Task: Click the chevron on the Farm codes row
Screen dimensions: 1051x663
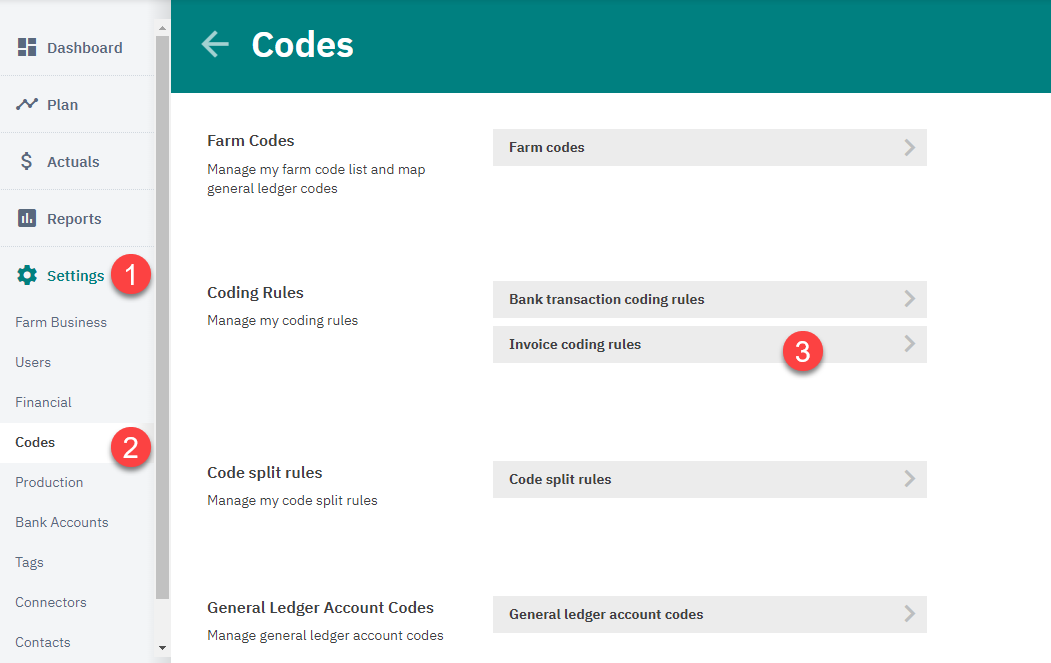Action: click(x=908, y=147)
